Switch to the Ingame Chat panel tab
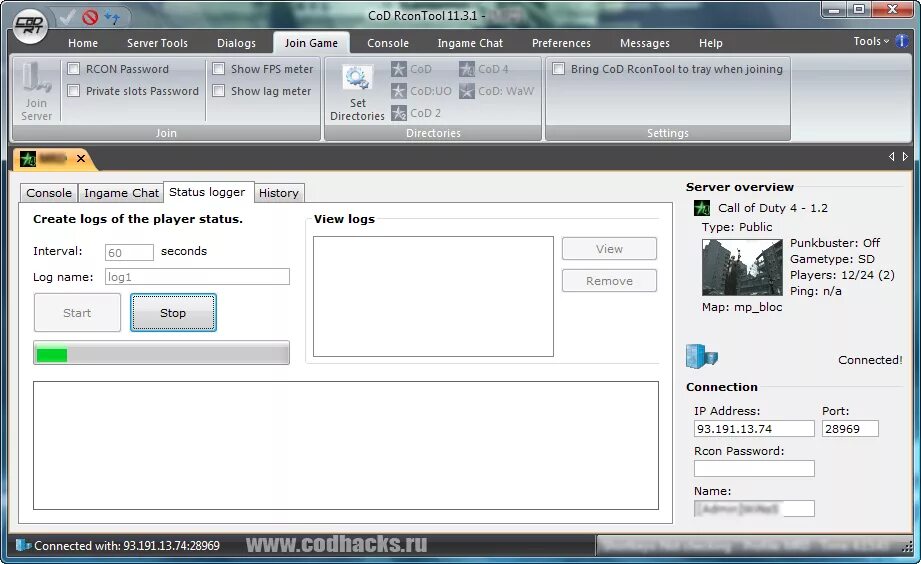The image size is (921, 564). coord(121,193)
